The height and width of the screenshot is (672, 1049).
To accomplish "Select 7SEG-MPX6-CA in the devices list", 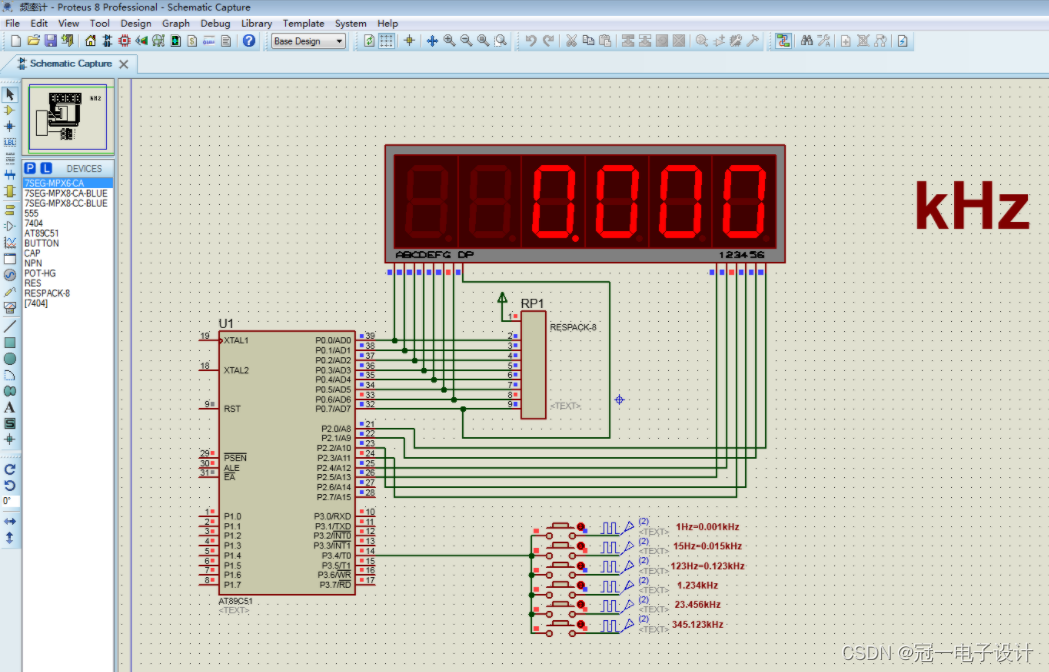I will (x=68, y=183).
